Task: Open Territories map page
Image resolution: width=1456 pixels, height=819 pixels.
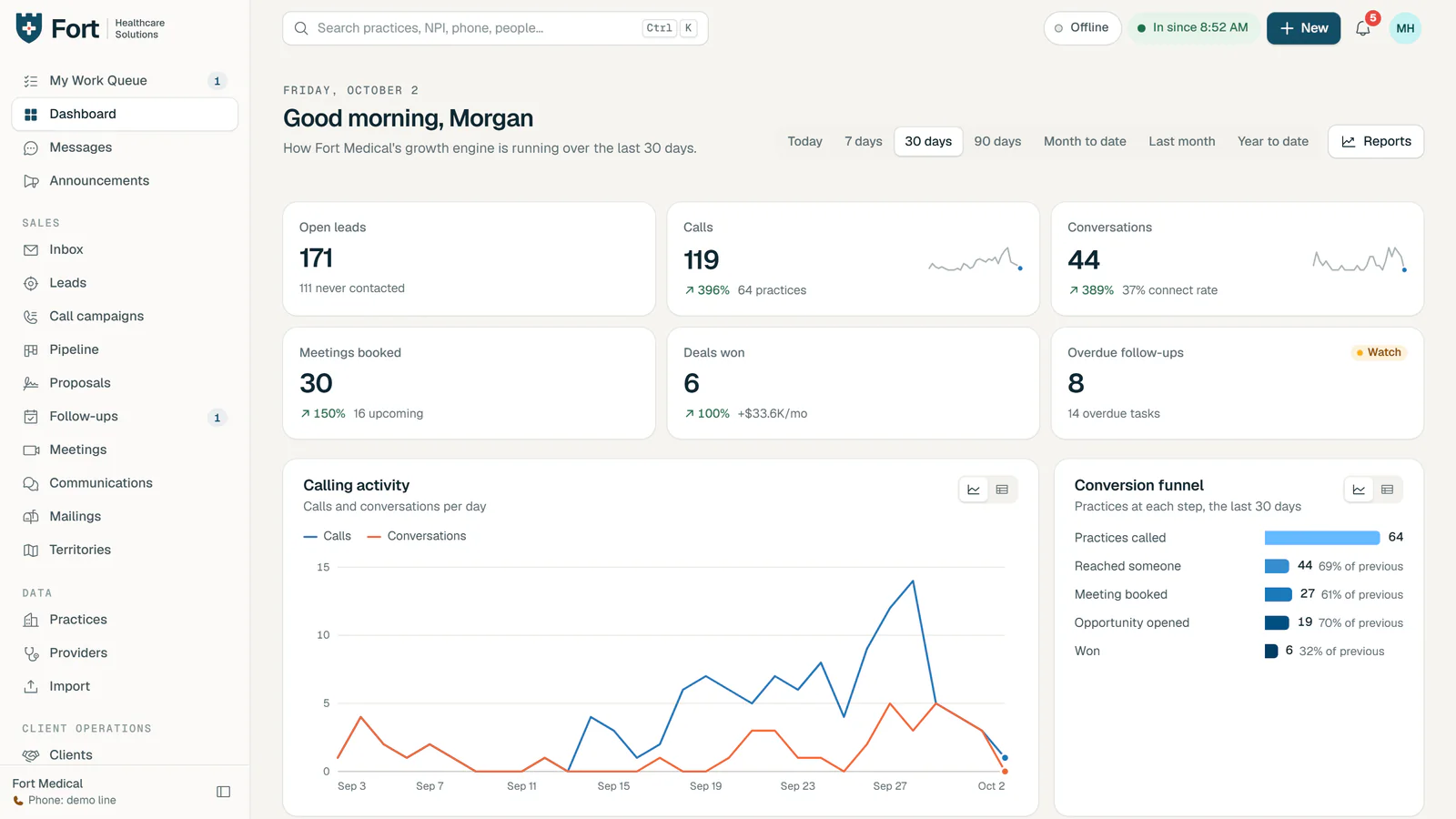Action: coord(125,550)
